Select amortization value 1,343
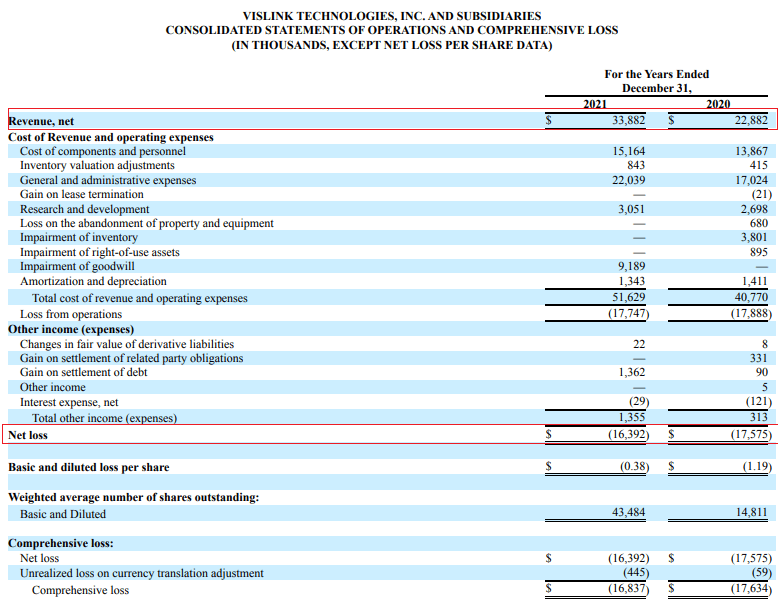778x608 pixels. (x=631, y=281)
